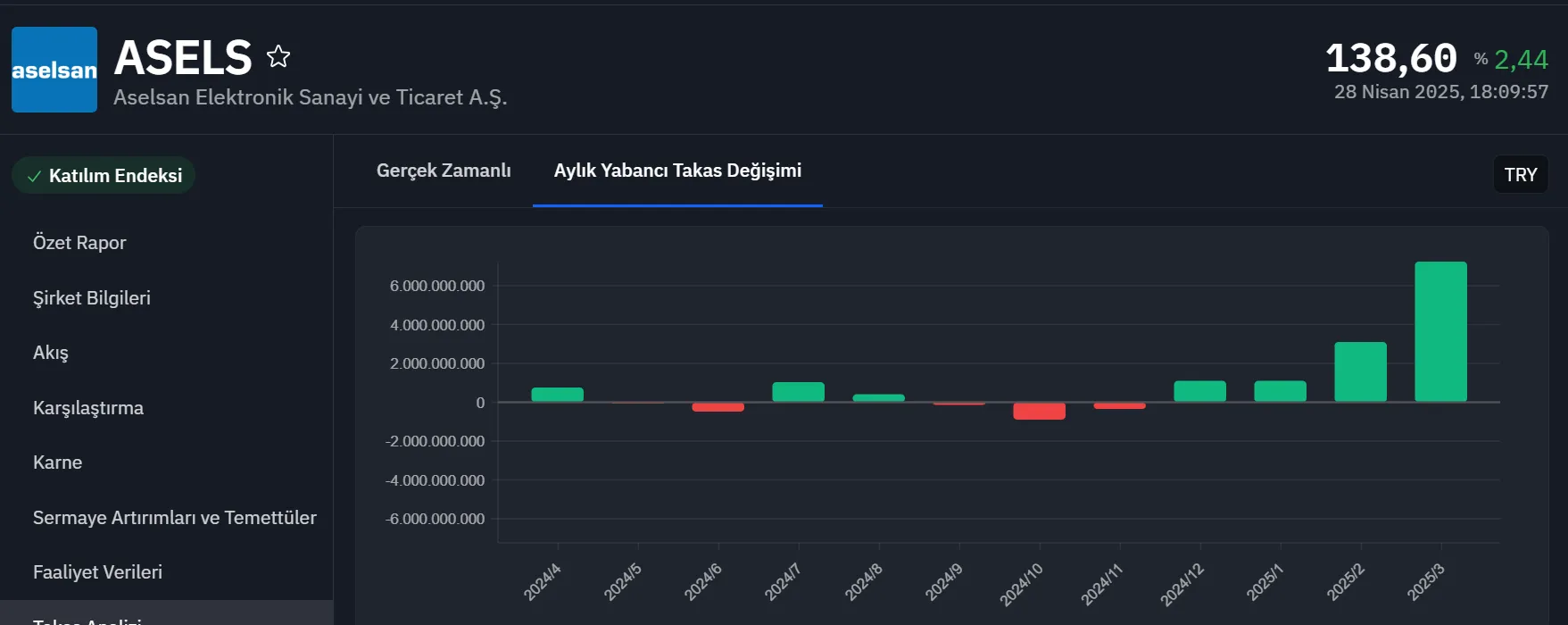The image size is (1568, 625).
Task: Click the 6.000.000.000 axis label
Action: tap(437, 286)
